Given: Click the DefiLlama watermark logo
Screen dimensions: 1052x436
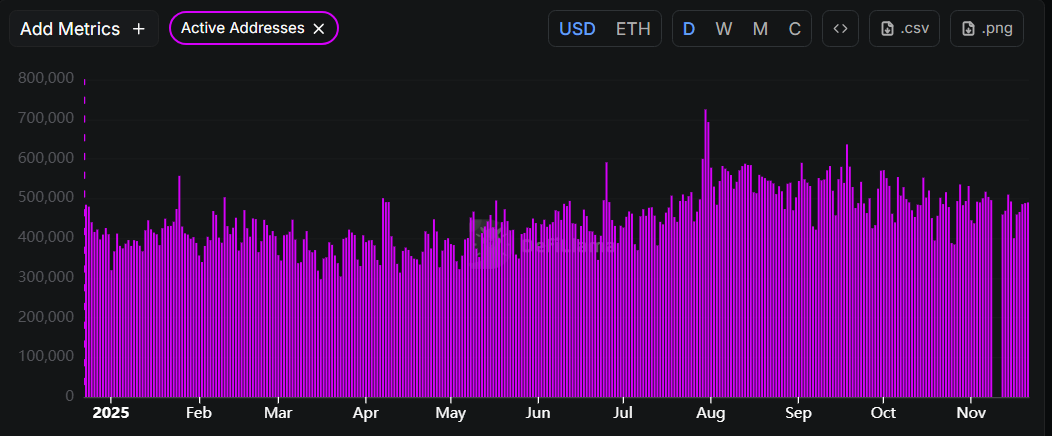Looking at the screenshot, I should coord(489,243).
